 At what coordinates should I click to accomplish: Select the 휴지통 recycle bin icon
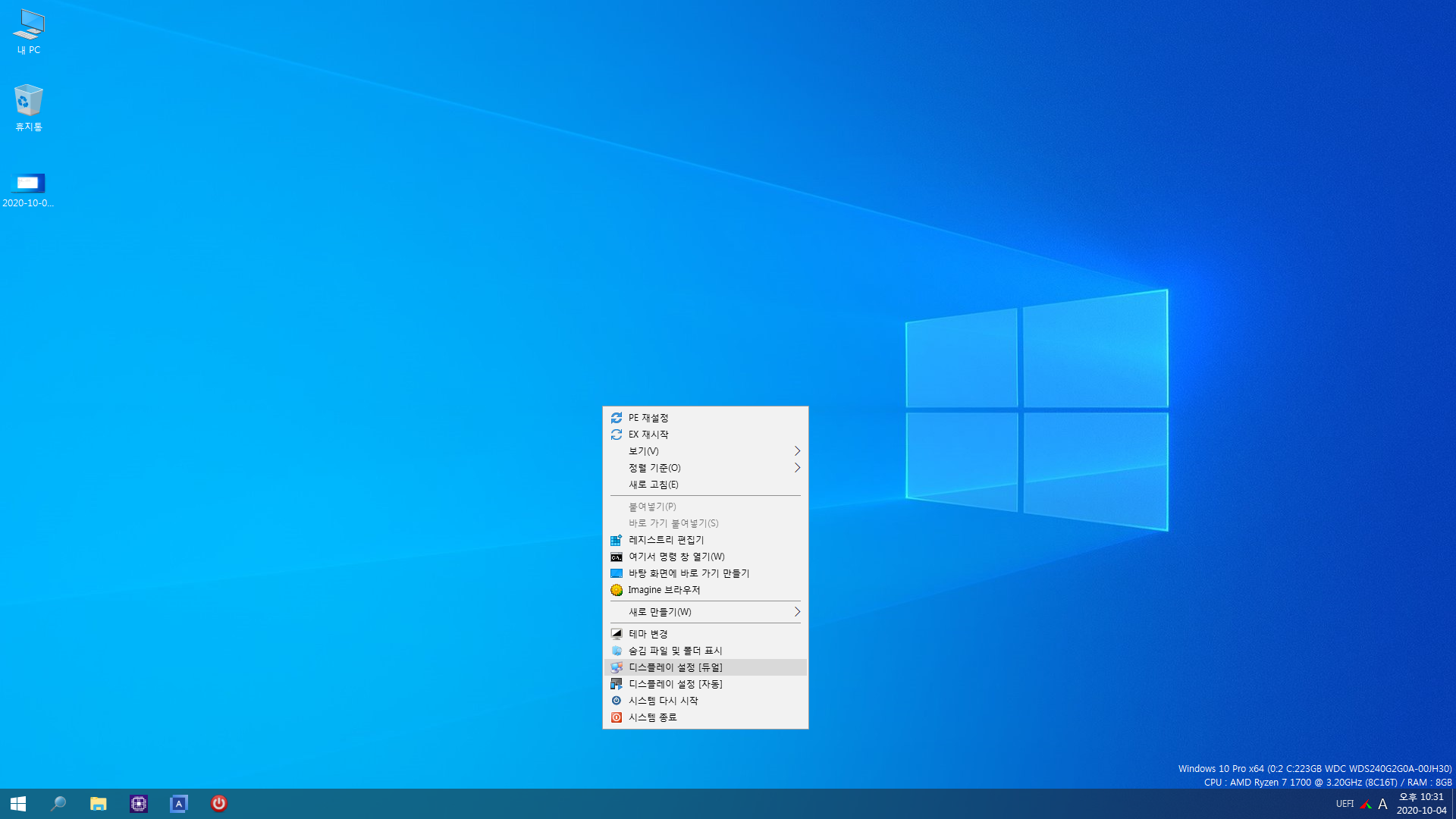tap(29, 108)
